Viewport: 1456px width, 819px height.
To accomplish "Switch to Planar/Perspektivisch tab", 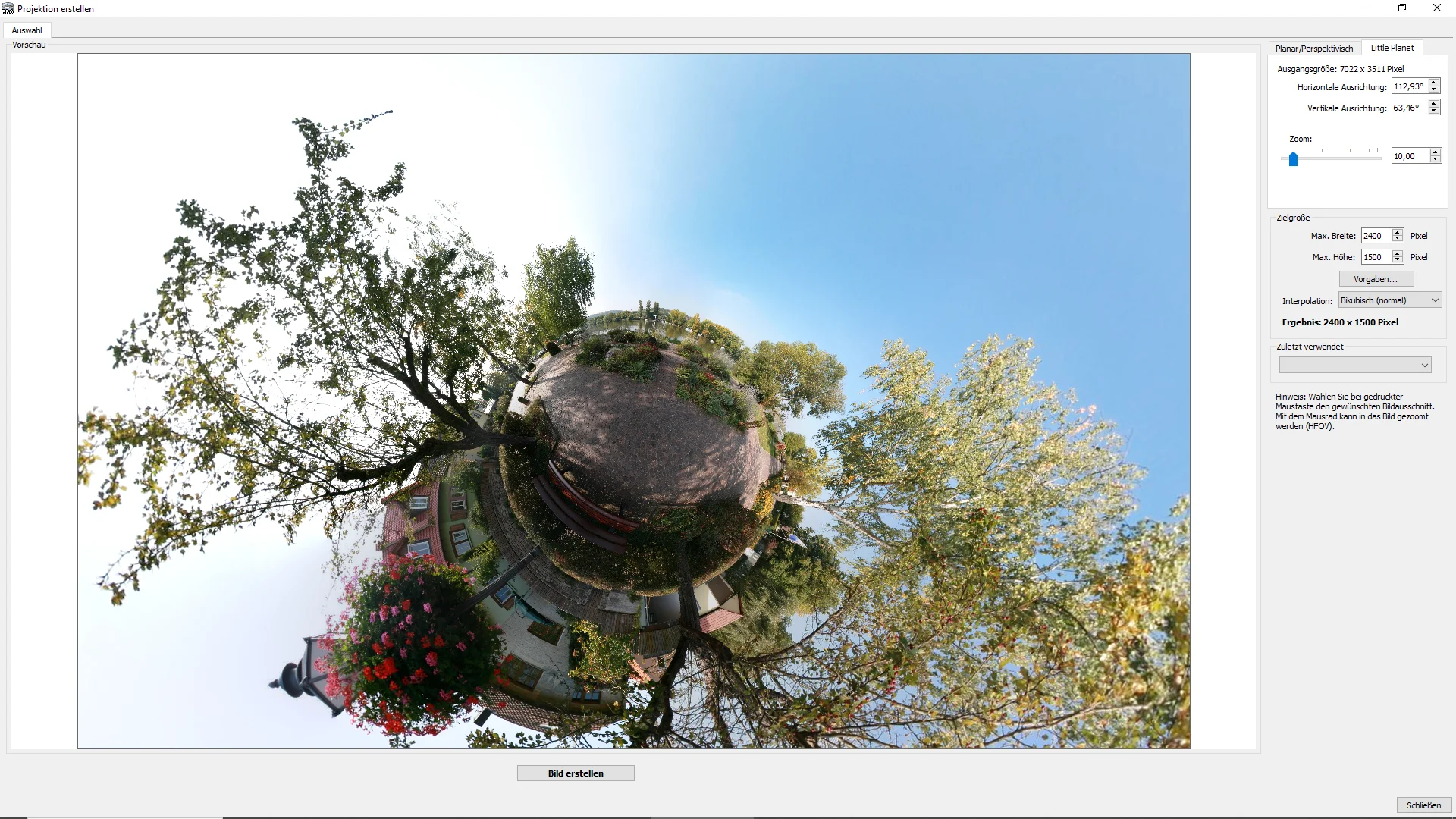I will coord(1313,49).
